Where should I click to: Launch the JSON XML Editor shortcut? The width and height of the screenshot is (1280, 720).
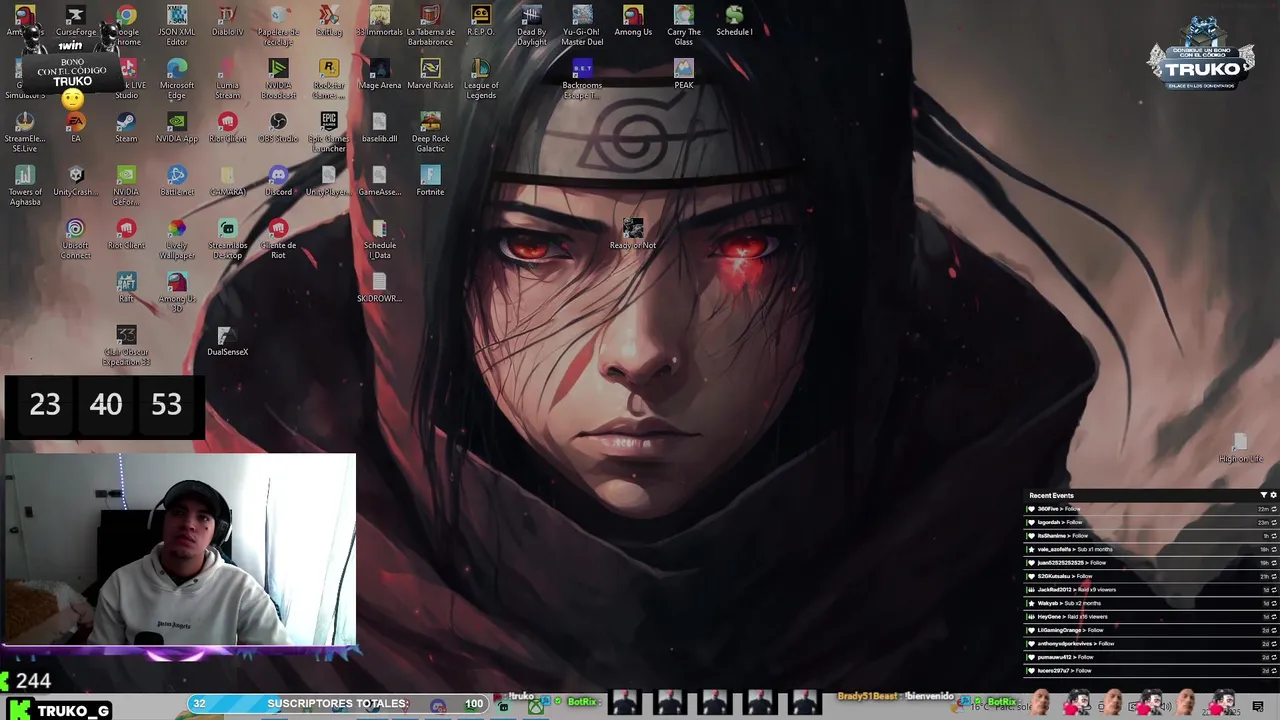pos(177,25)
